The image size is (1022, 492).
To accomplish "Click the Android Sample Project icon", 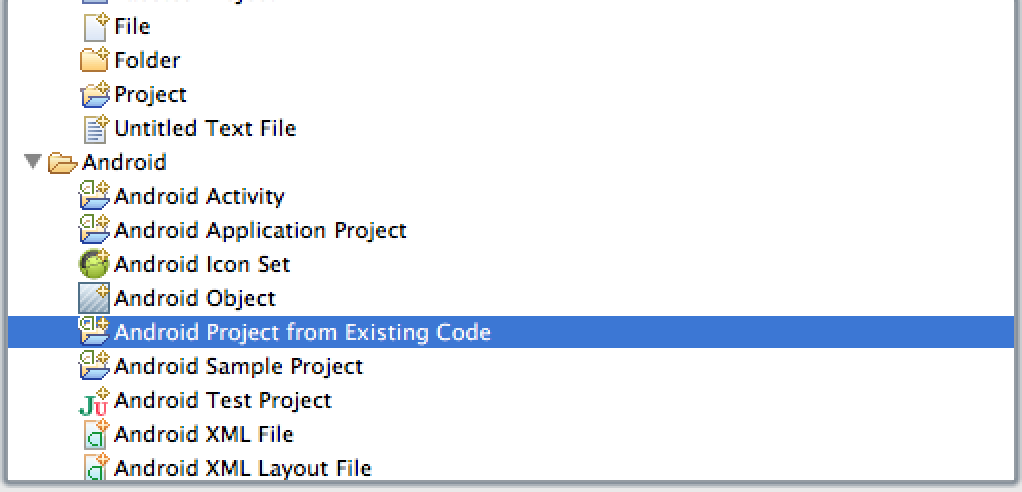I will coord(95,366).
